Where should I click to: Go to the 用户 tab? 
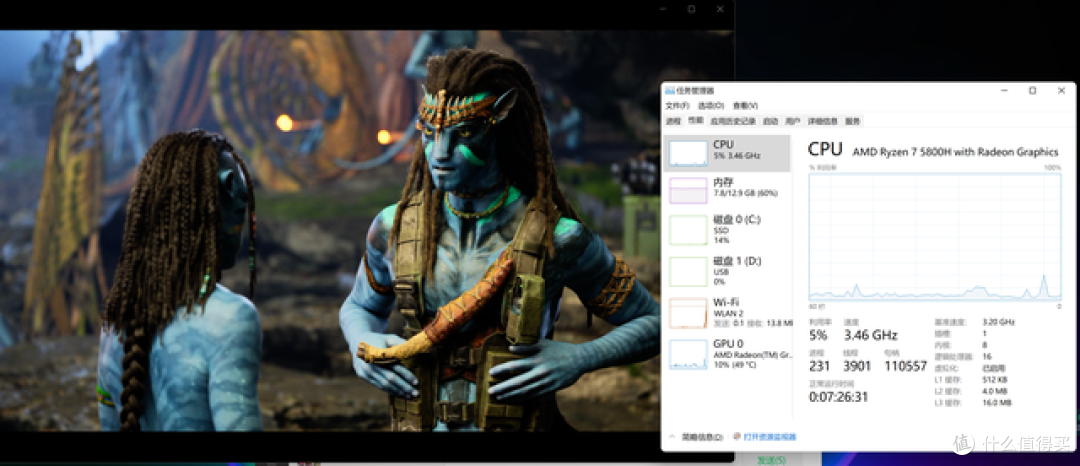(x=793, y=122)
